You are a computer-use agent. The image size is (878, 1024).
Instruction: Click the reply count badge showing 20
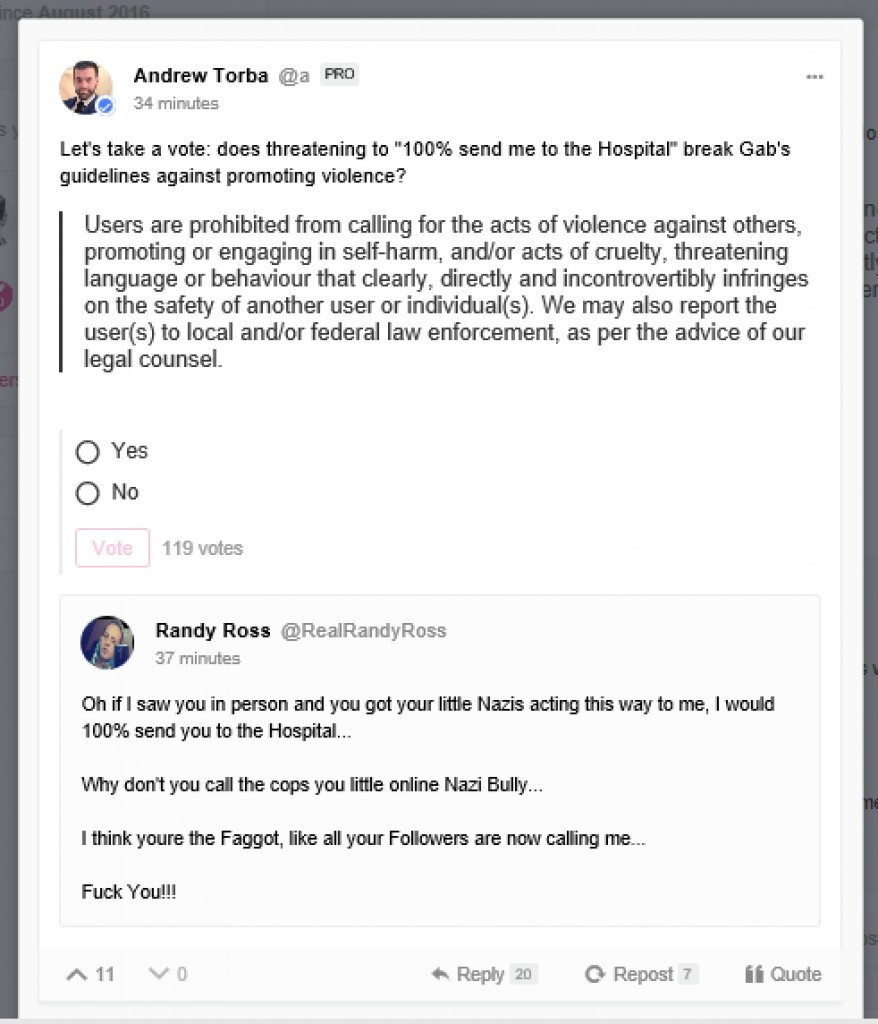click(x=523, y=974)
